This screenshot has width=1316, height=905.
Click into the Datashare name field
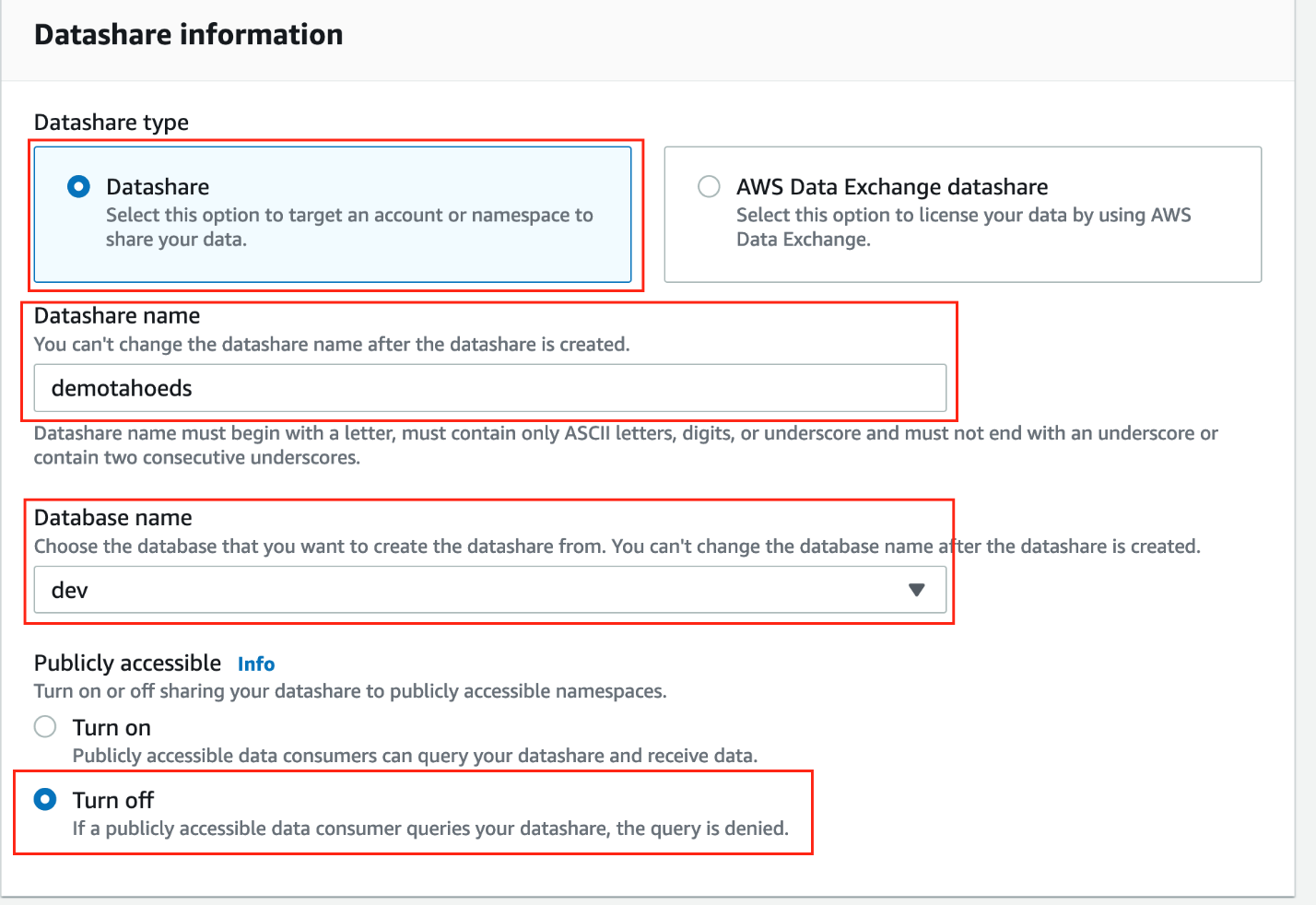coord(488,388)
